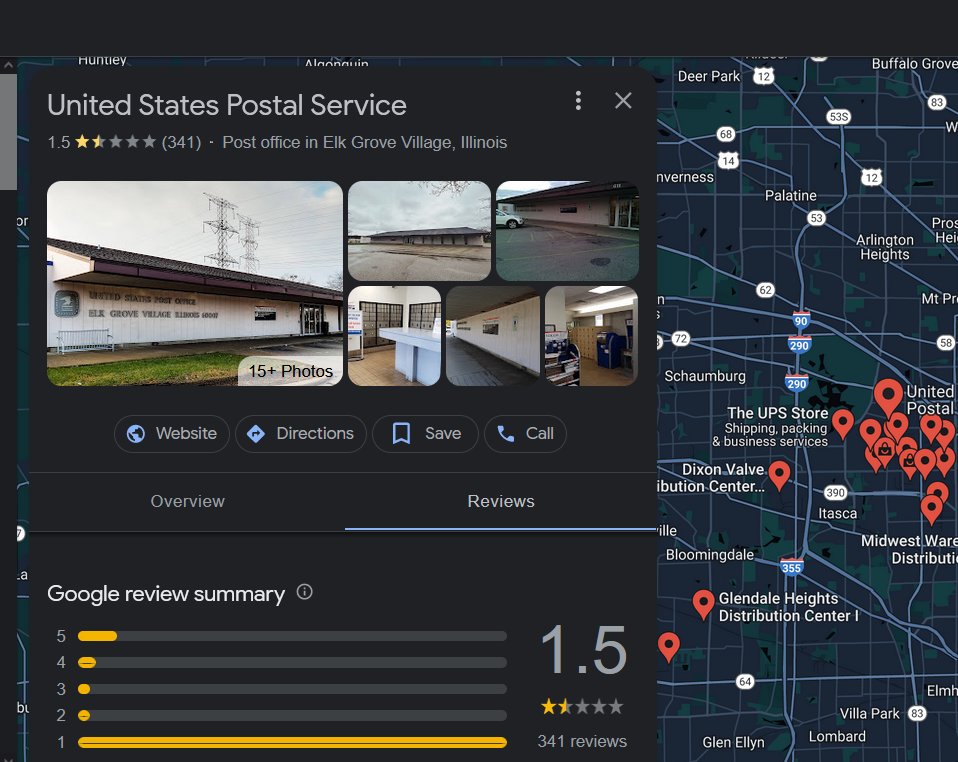Click the left sidebar scrollbar thumb
Viewport: 958px width, 762px height.
pyautogui.click(x=9, y=132)
